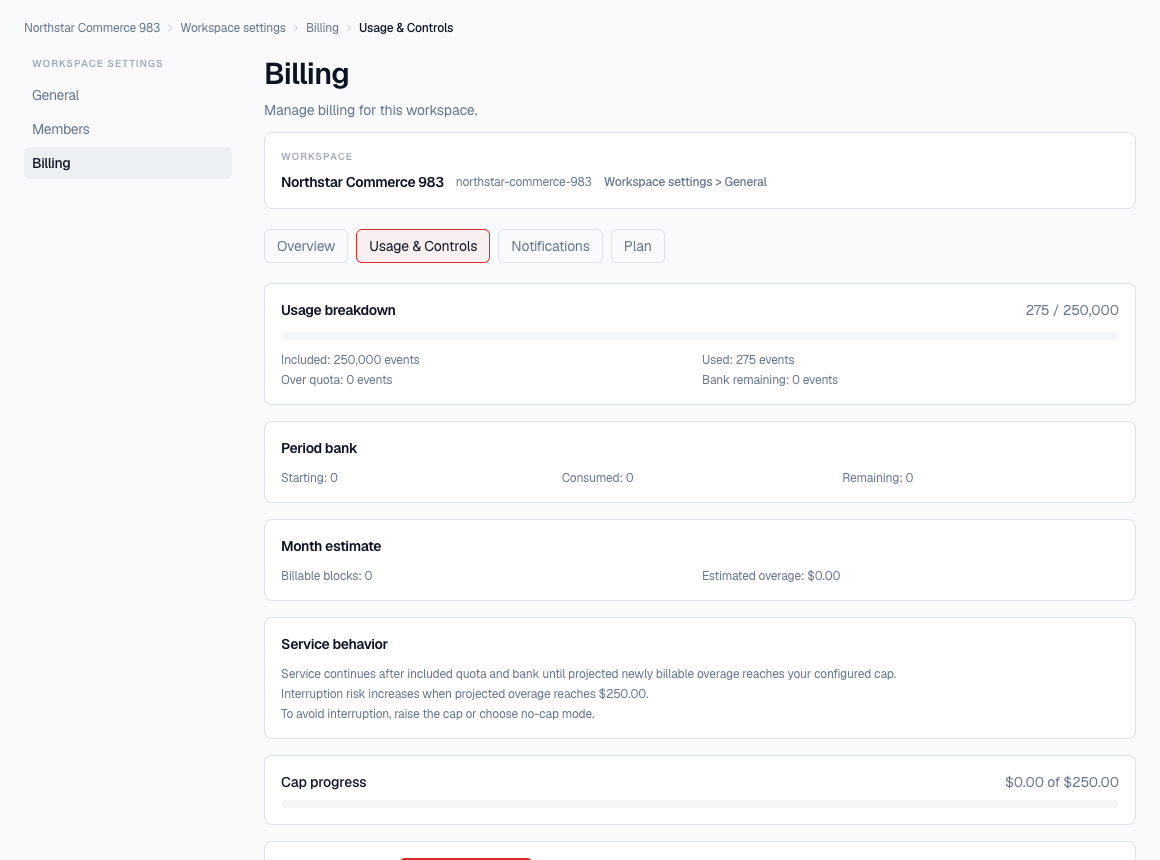Viewport: 1160px width, 860px height.
Task: Click the Period bank card heading
Action: 319,448
